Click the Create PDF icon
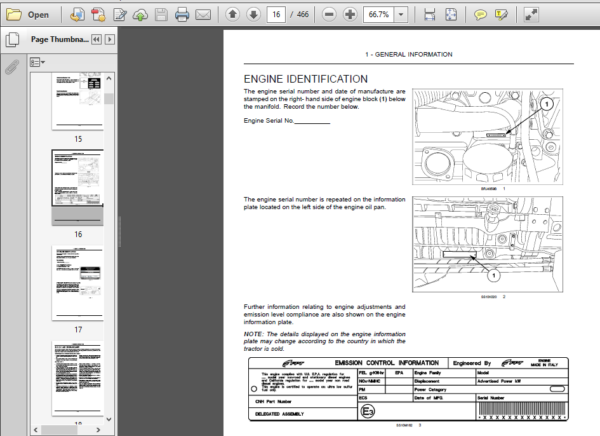This screenshot has height=436, width=600. (98, 15)
